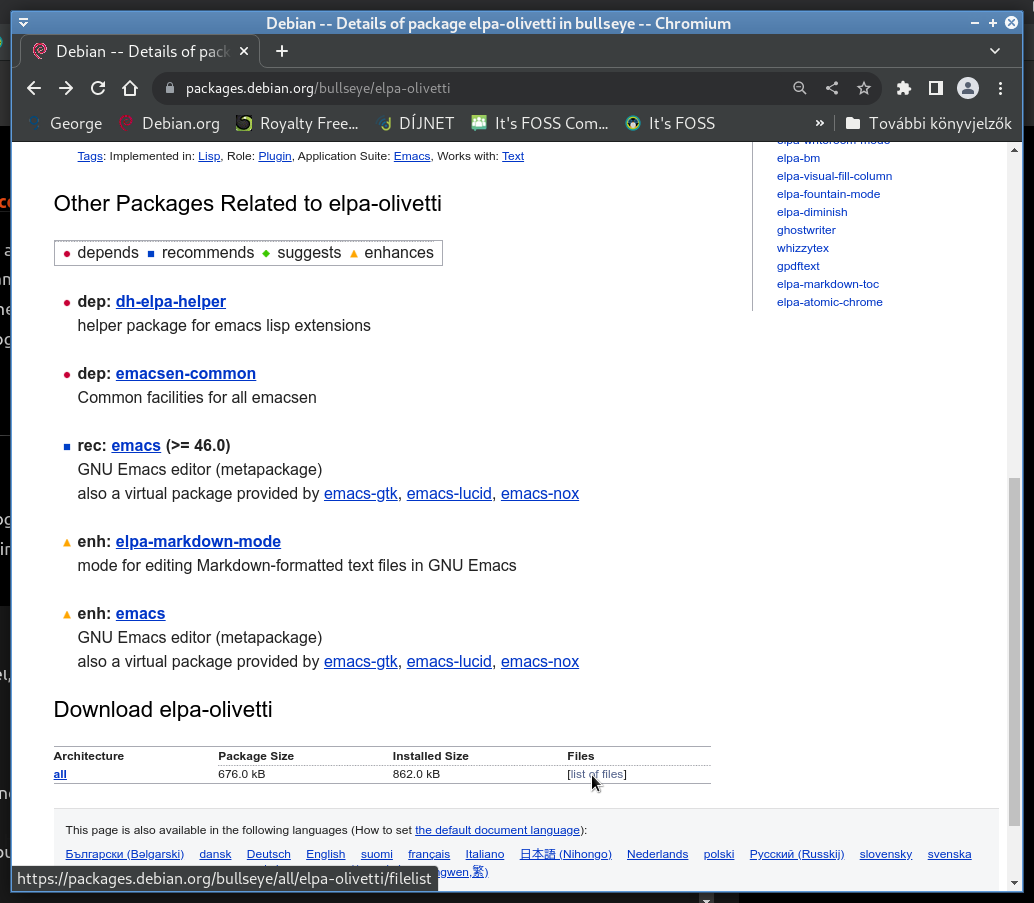Open the browser home page

tap(130, 88)
